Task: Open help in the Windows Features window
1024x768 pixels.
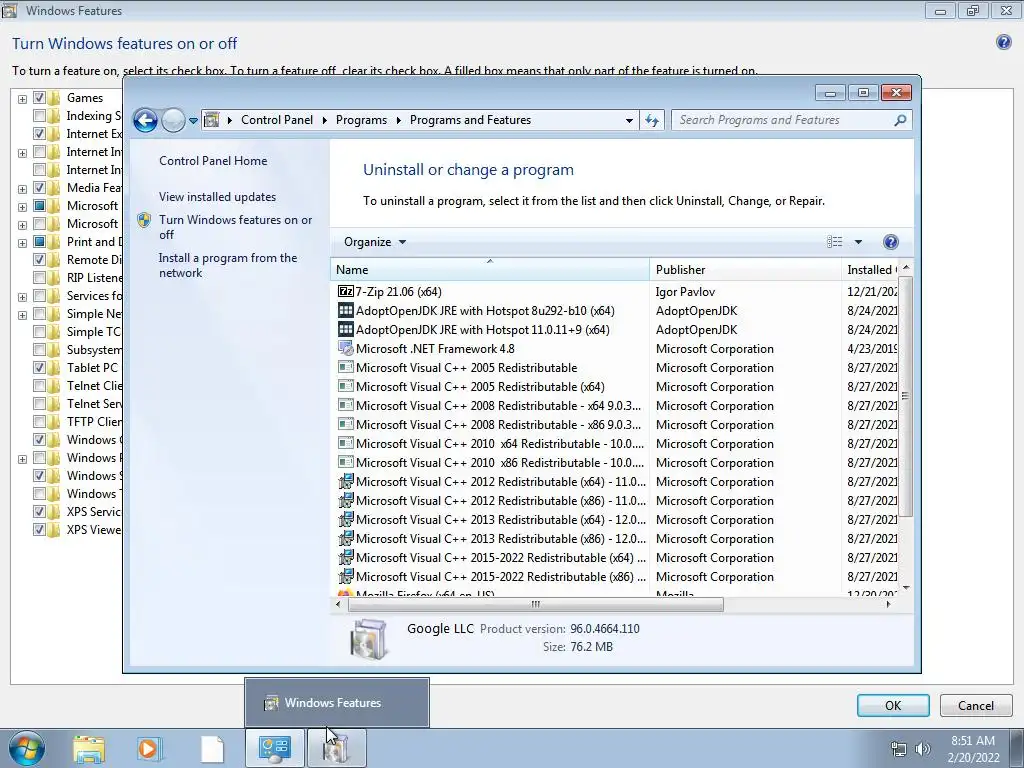Action: [1004, 42]
